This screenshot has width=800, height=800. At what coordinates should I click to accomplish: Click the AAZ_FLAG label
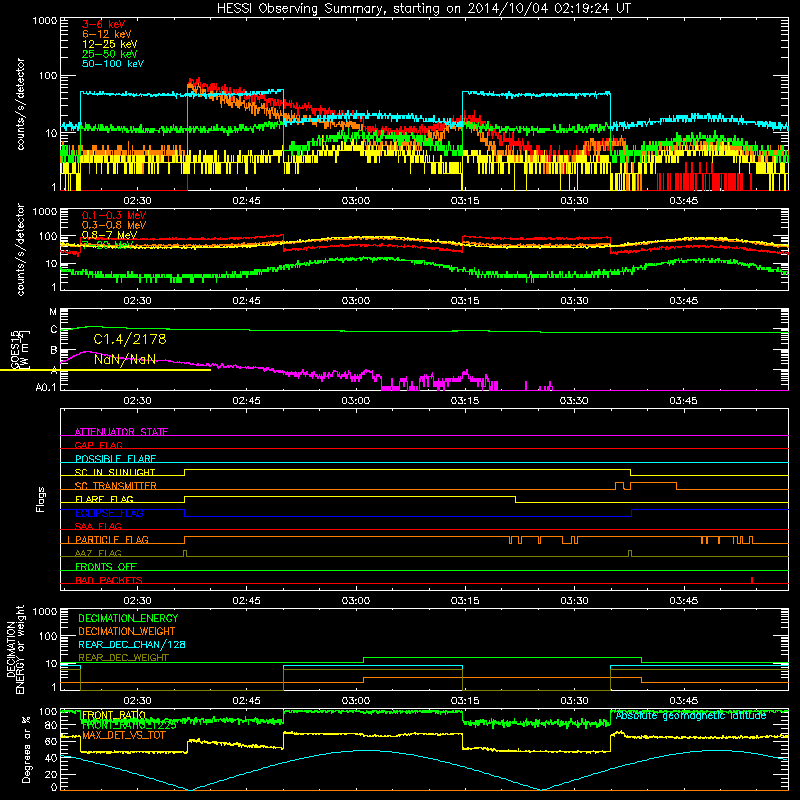pyautogui.click(x=98, y=554)
